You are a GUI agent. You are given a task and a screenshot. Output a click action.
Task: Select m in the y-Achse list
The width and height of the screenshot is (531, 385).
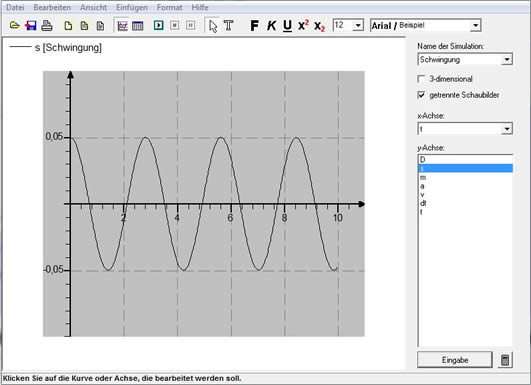(x=465, y=177)
